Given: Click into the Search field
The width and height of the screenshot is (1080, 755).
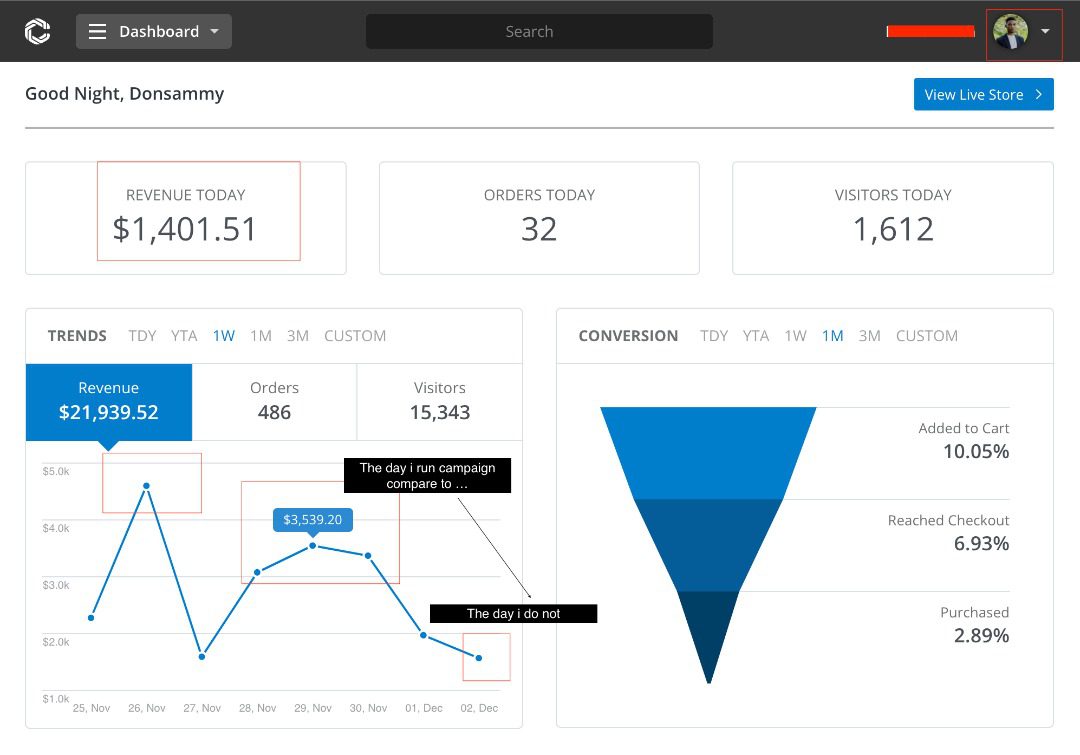Looking at the screenshot, I should point(539,31).
